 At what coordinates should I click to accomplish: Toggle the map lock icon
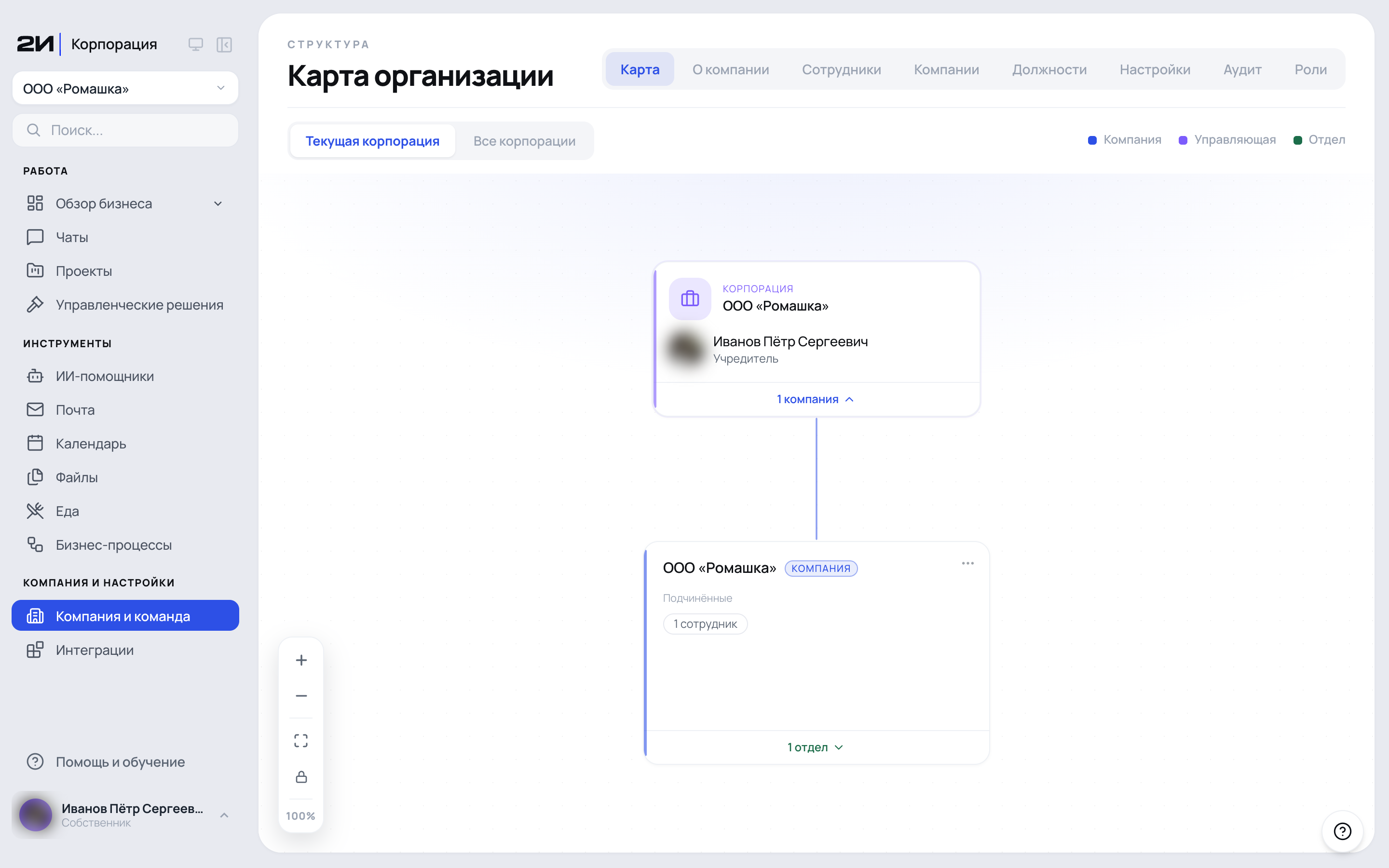(301, 777)
